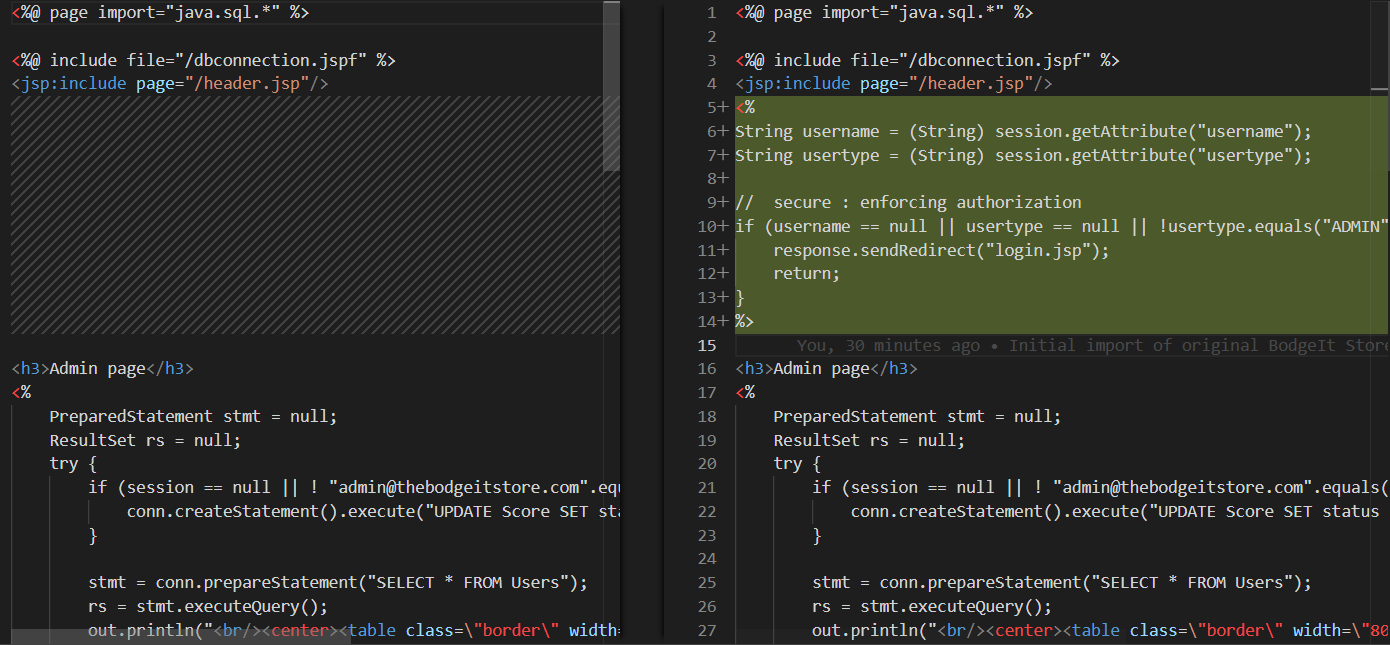Click line number 1 in the modified file
Viewport: 1390px width, 645px height.
click(711, 13)
